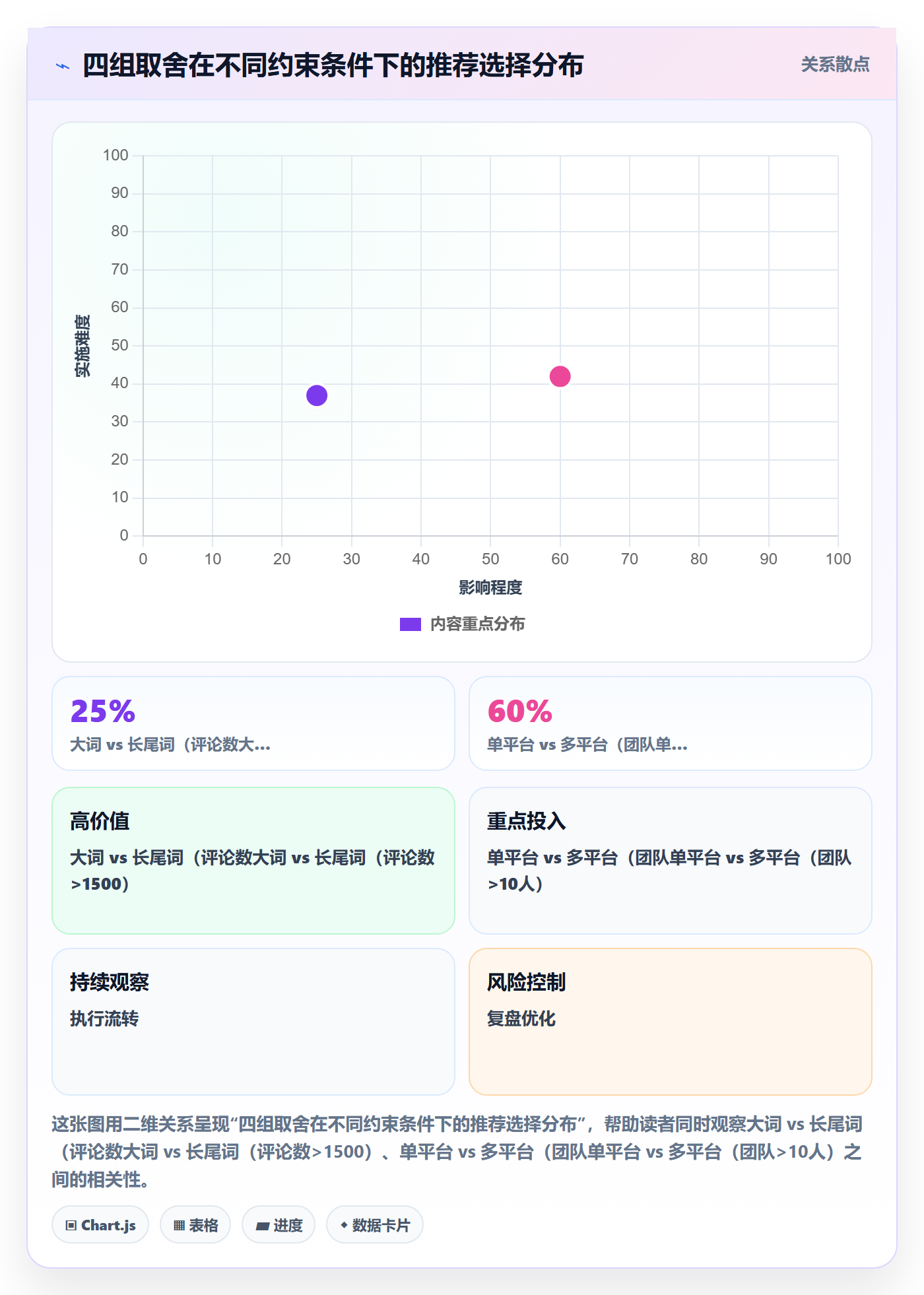
Task: Click the bar icon in the 进度 tag
Action: click(263, 1226)
